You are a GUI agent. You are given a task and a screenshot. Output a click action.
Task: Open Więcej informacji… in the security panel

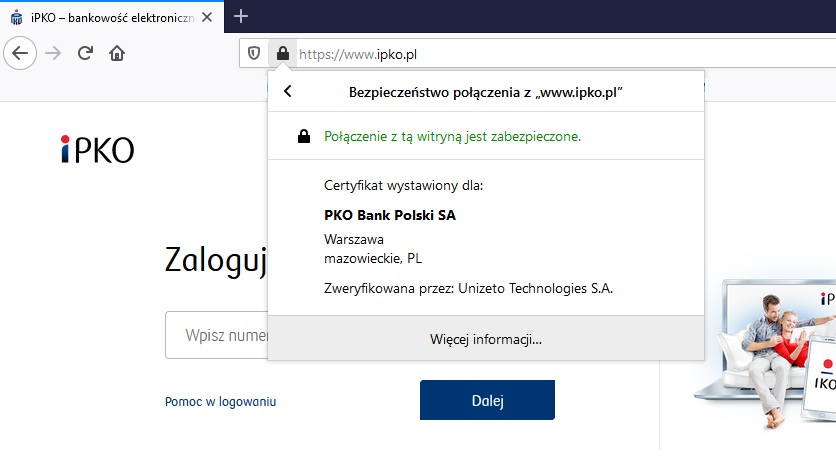(x=486, y=339)
